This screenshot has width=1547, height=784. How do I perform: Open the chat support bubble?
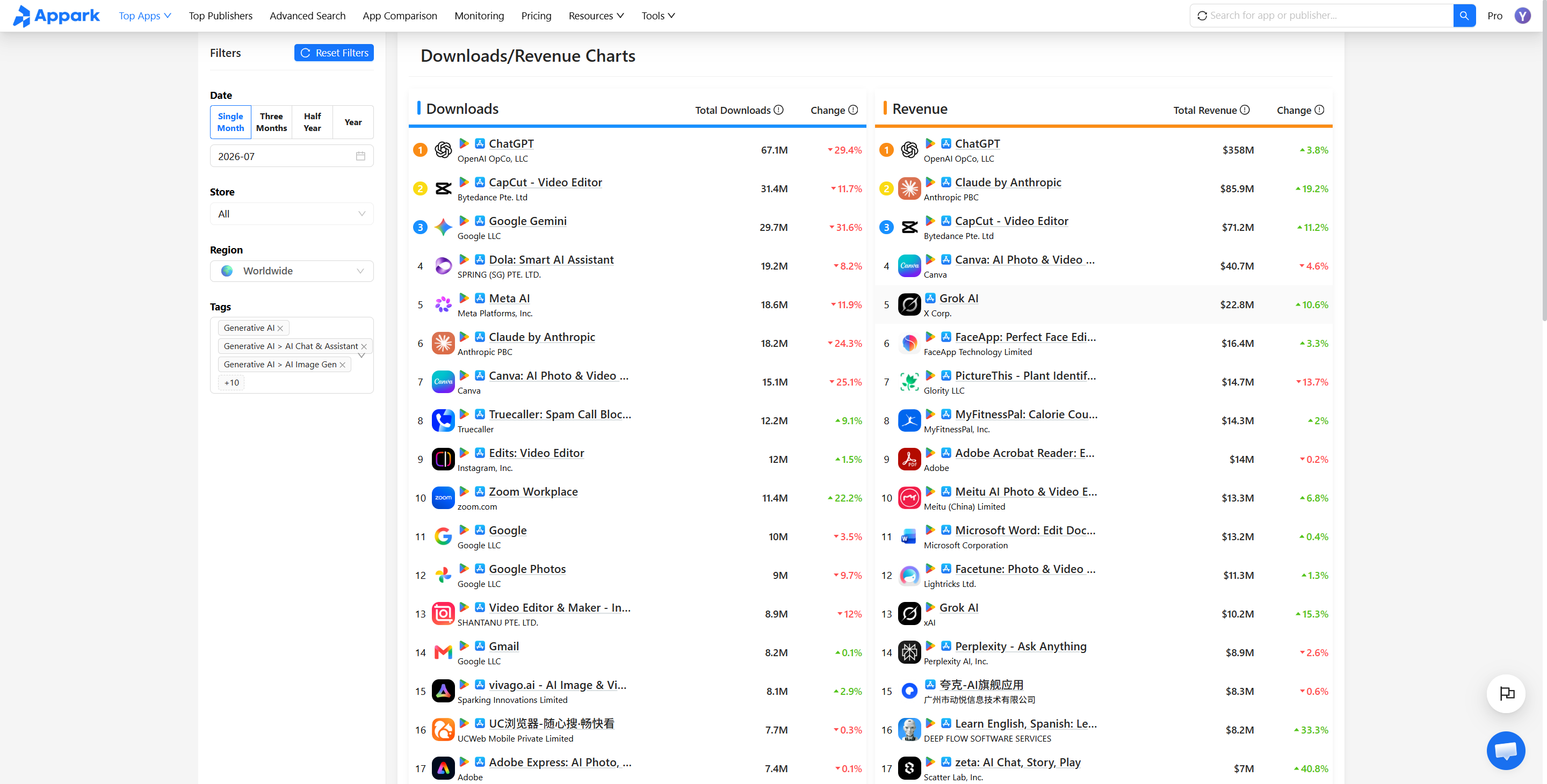pos(1506,750)
